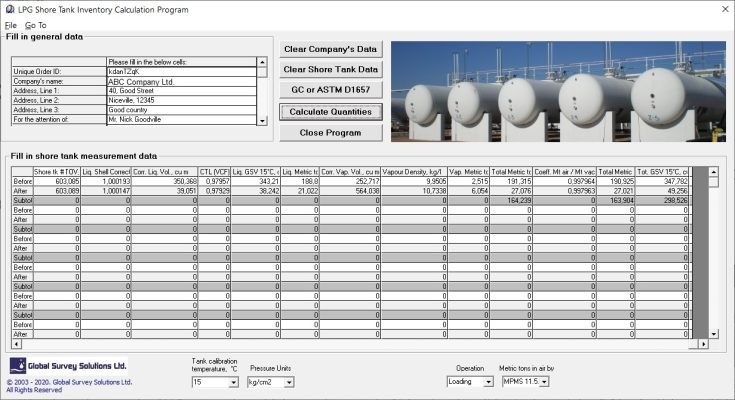The width and height of the screenshot is (735, 400).
Task: Click the Global Survey Solutions logo
Action: point(67,367)
